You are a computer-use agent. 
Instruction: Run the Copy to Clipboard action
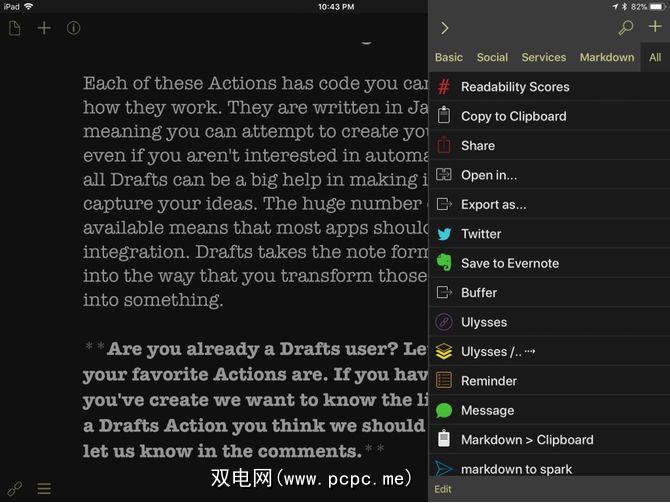click(x=549, y=116)
